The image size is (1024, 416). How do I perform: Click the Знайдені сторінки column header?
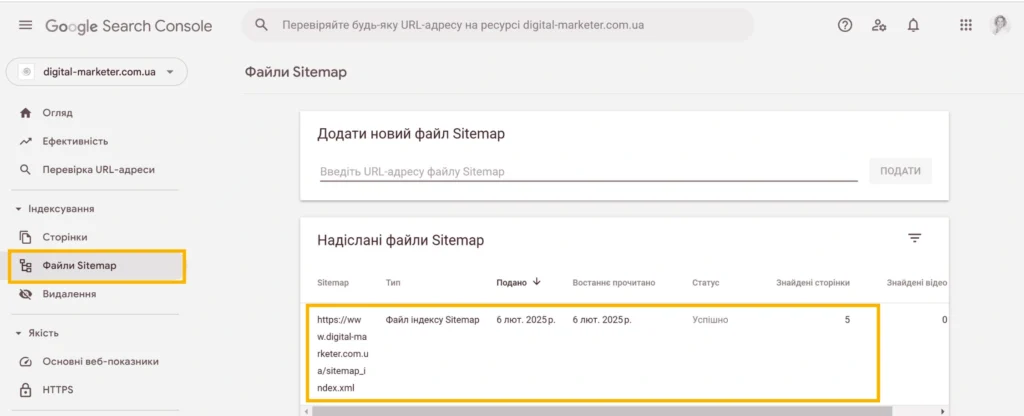tap(813, 283)
